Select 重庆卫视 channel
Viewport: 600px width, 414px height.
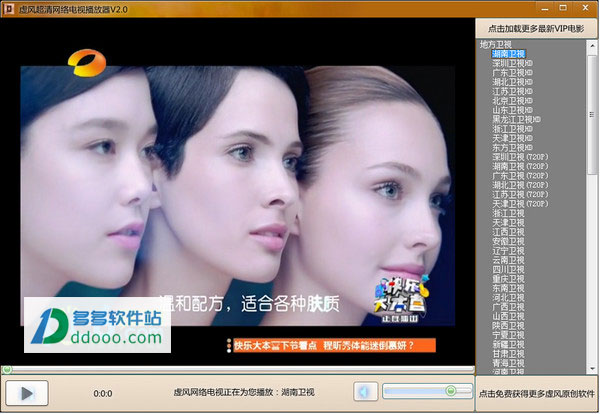click(x=509, y=279)
